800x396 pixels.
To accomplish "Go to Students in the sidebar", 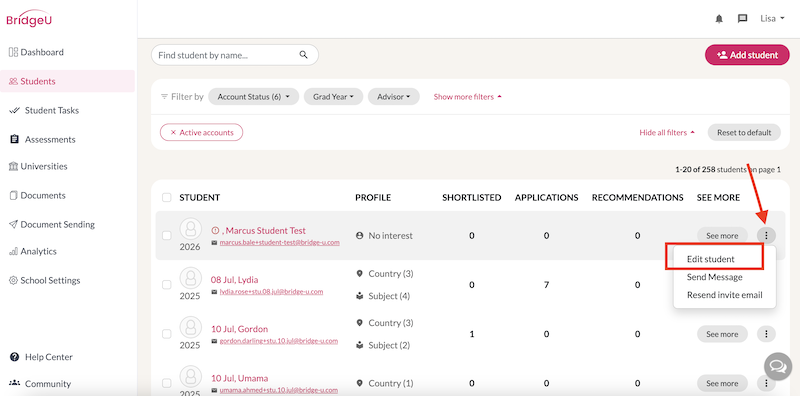I will pos(67,81).
